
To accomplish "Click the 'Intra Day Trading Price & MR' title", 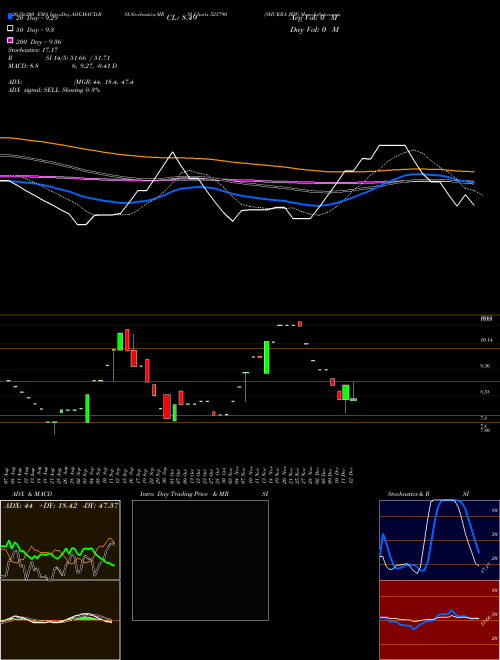I will (x=184, y=494).
